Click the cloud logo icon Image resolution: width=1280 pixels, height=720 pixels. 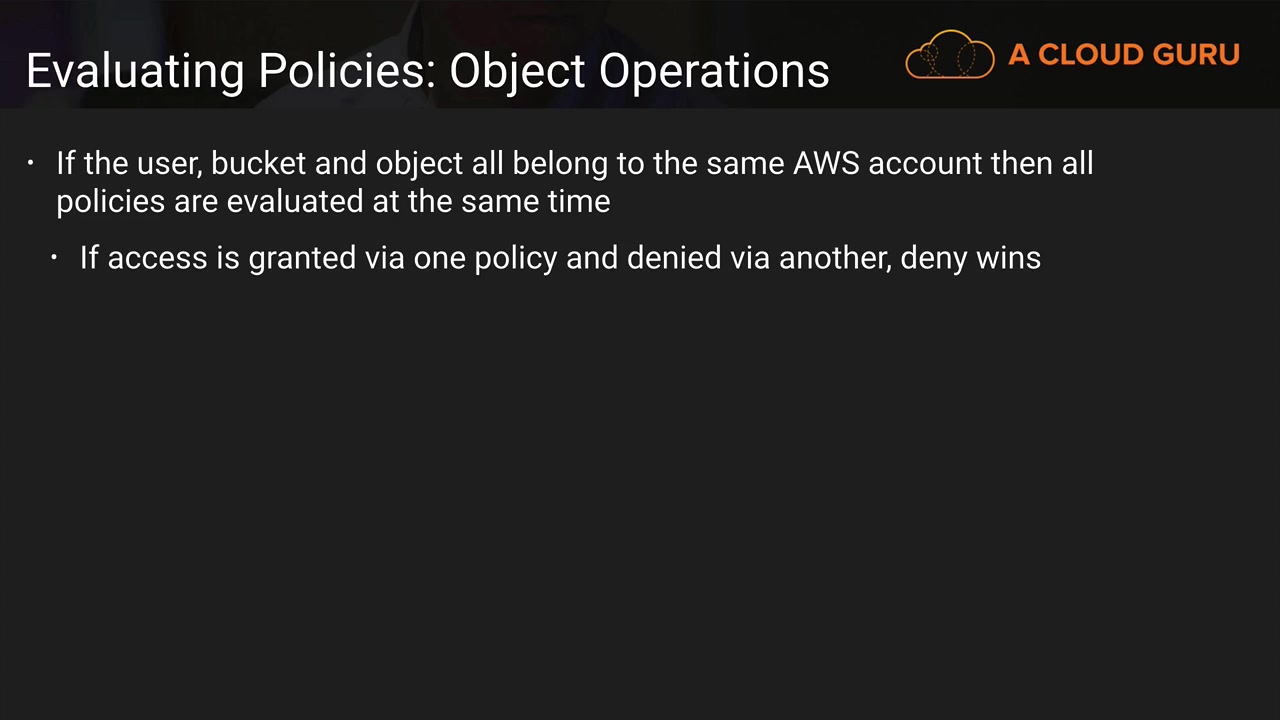[949, 54]
